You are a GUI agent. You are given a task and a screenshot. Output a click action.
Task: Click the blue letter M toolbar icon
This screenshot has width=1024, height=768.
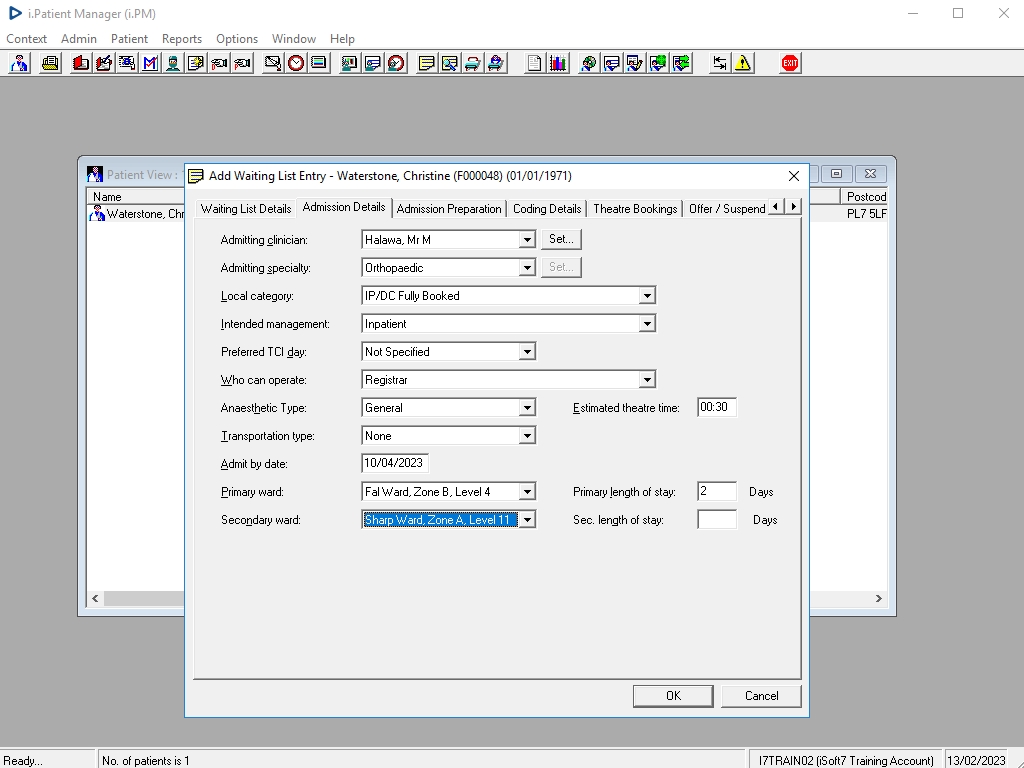150,63
